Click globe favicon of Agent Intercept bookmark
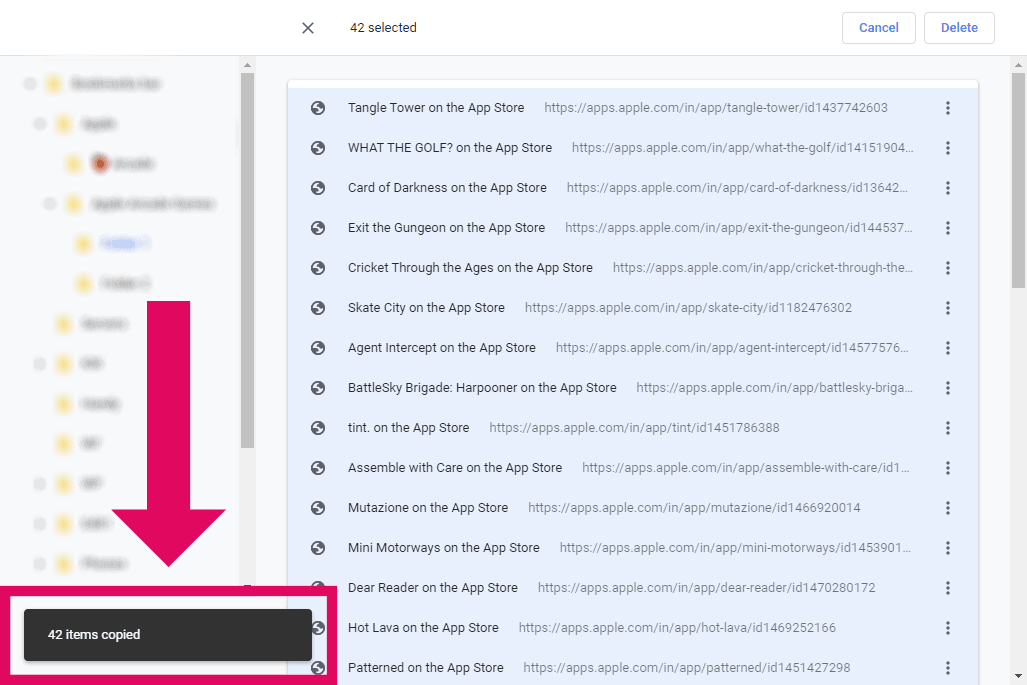Screen dimensions: 1027x685 (x=318, y=348)
